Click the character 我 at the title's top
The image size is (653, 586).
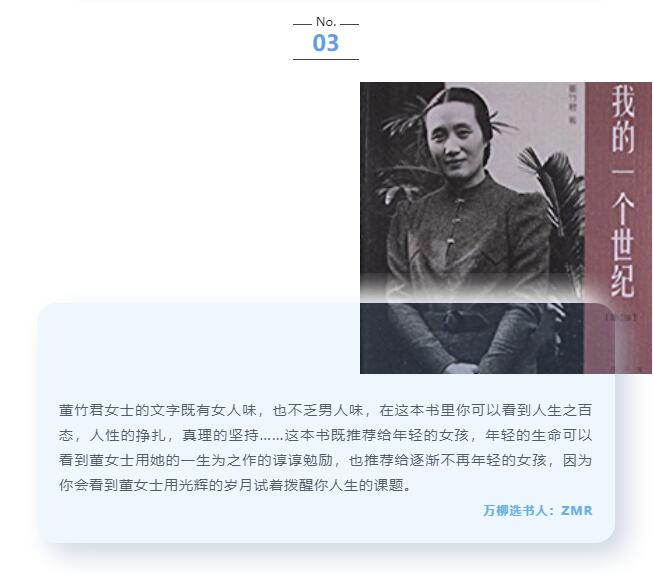point(623,102)
